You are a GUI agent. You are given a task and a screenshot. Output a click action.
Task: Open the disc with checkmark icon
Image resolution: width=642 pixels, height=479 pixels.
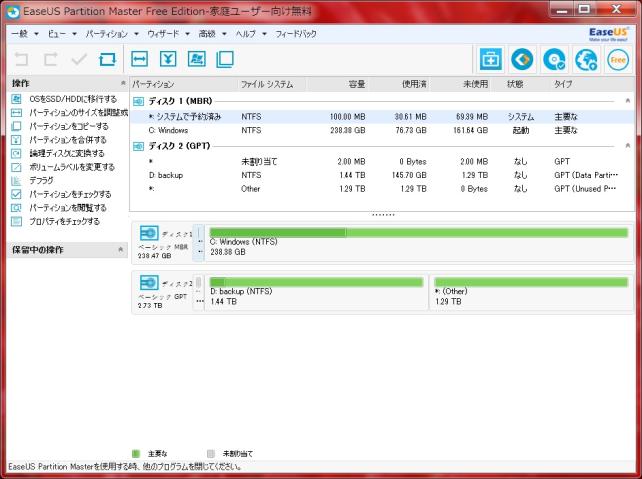tap(554, 60)
